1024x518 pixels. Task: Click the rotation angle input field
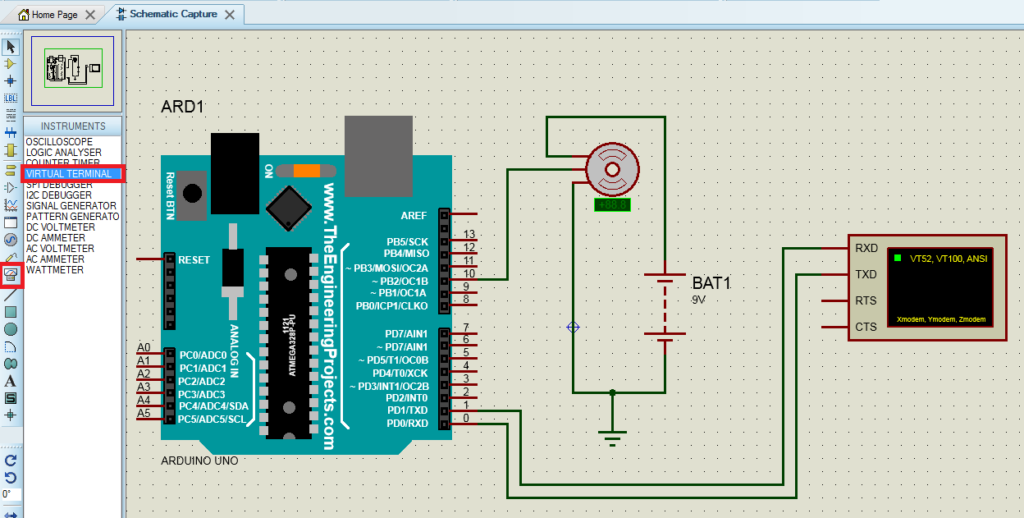(x=10, y=494)
